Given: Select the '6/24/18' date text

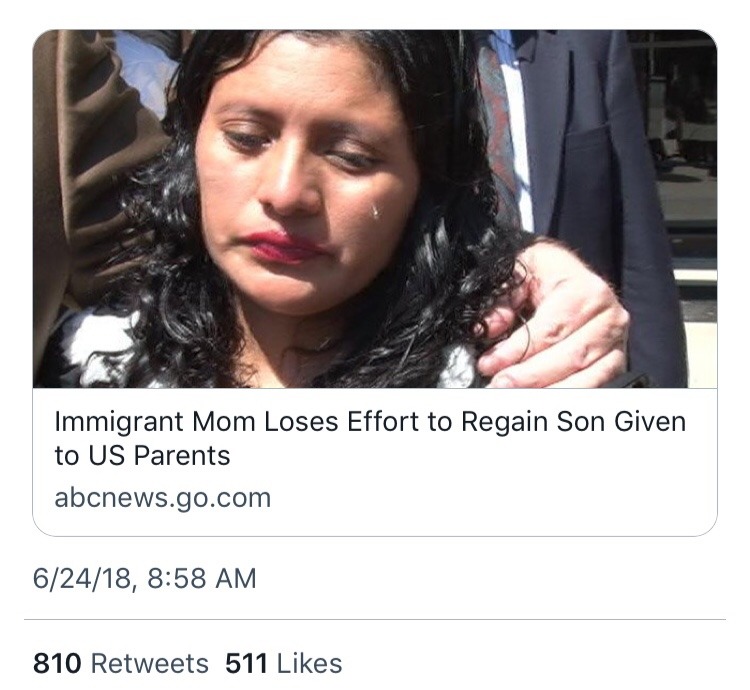Looking at the screenshot, I should point(84,578).
